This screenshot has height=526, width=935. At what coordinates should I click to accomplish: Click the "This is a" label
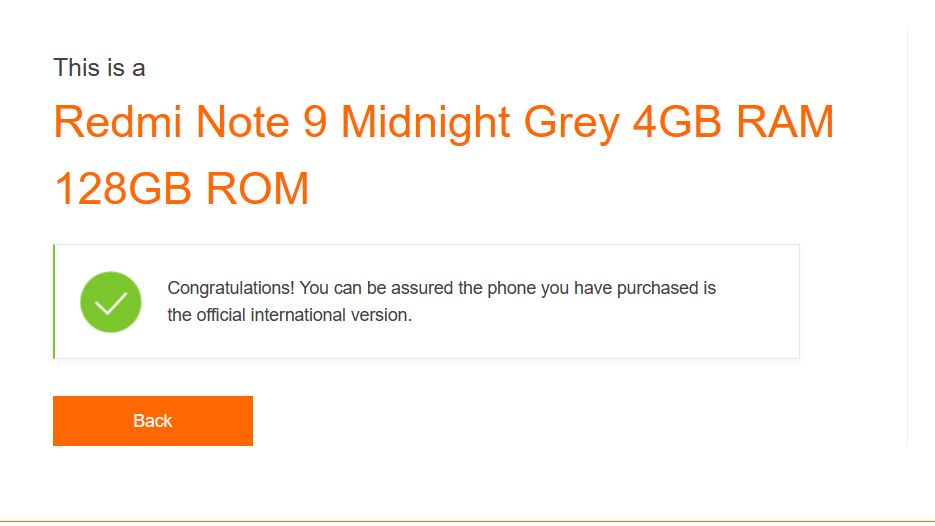point(99,68)
